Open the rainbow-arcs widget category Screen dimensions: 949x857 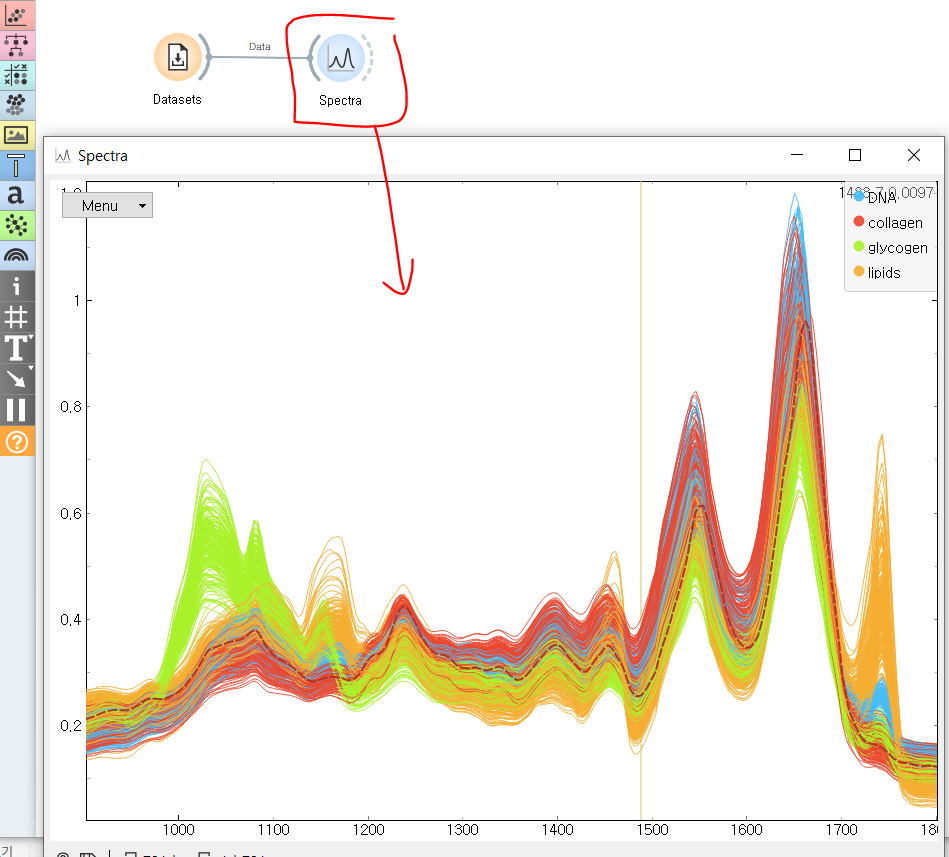coord(16,255)
